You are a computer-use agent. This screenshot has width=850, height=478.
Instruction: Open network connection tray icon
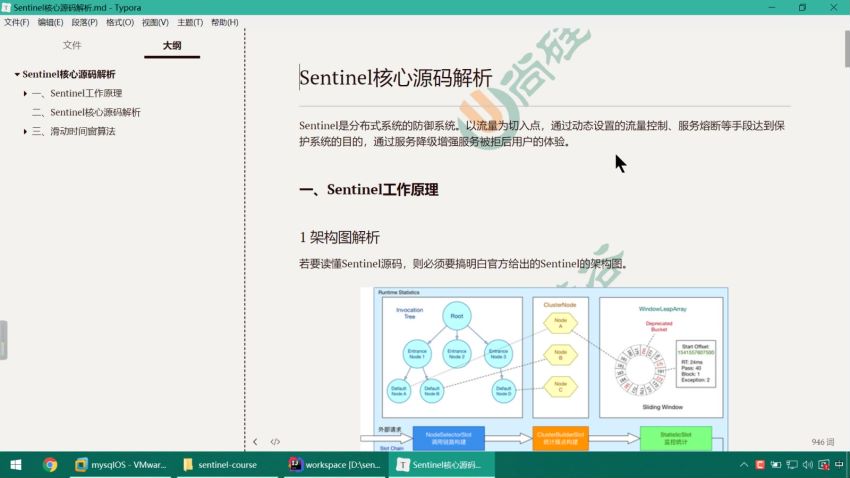pos(792,465)
